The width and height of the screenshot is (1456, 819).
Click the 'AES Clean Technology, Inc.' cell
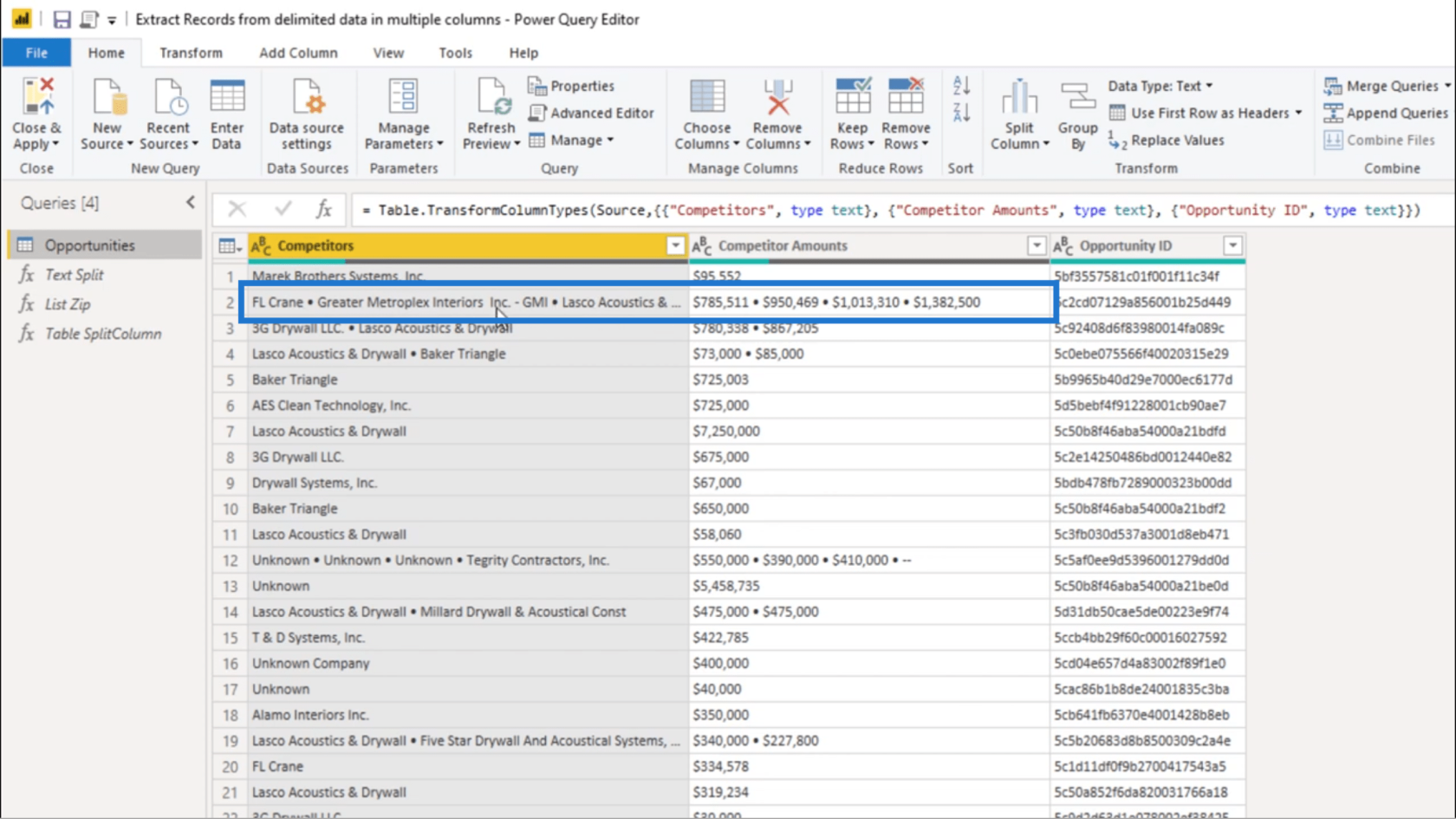[x=468, y=405]
